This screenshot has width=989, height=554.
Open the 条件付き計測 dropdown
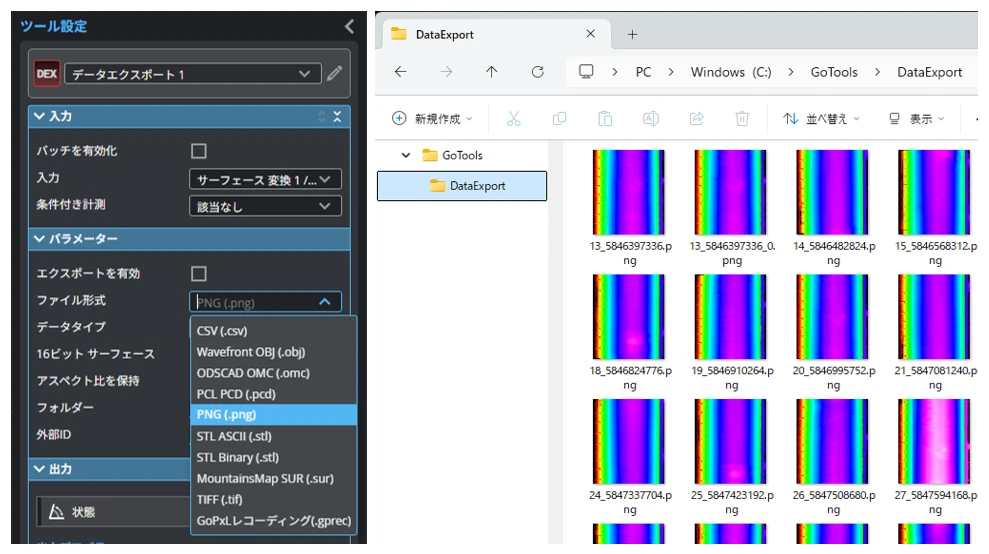tap(265, 206)
